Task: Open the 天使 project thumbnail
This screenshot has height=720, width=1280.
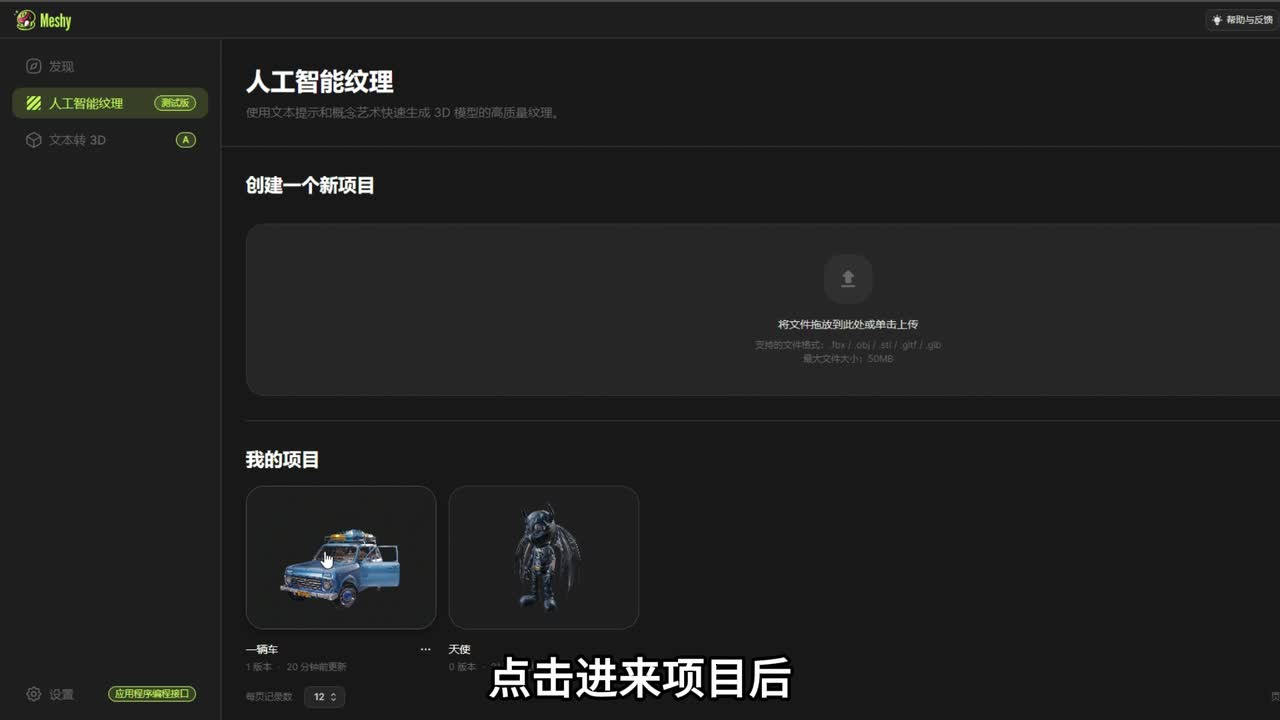Action: tap(543, 557)
